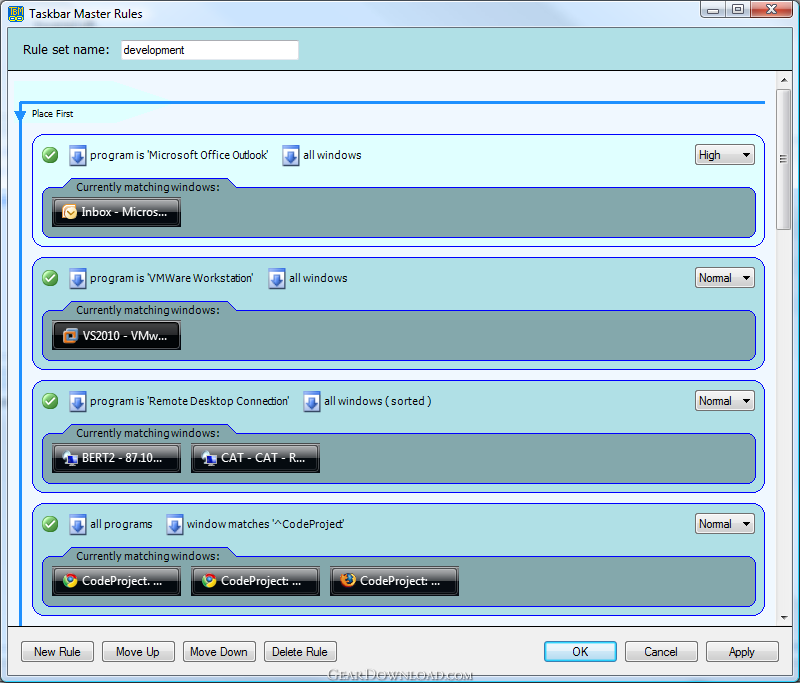Click the Delete Rule button
800x683 pixels.
(x=300, y=652)
